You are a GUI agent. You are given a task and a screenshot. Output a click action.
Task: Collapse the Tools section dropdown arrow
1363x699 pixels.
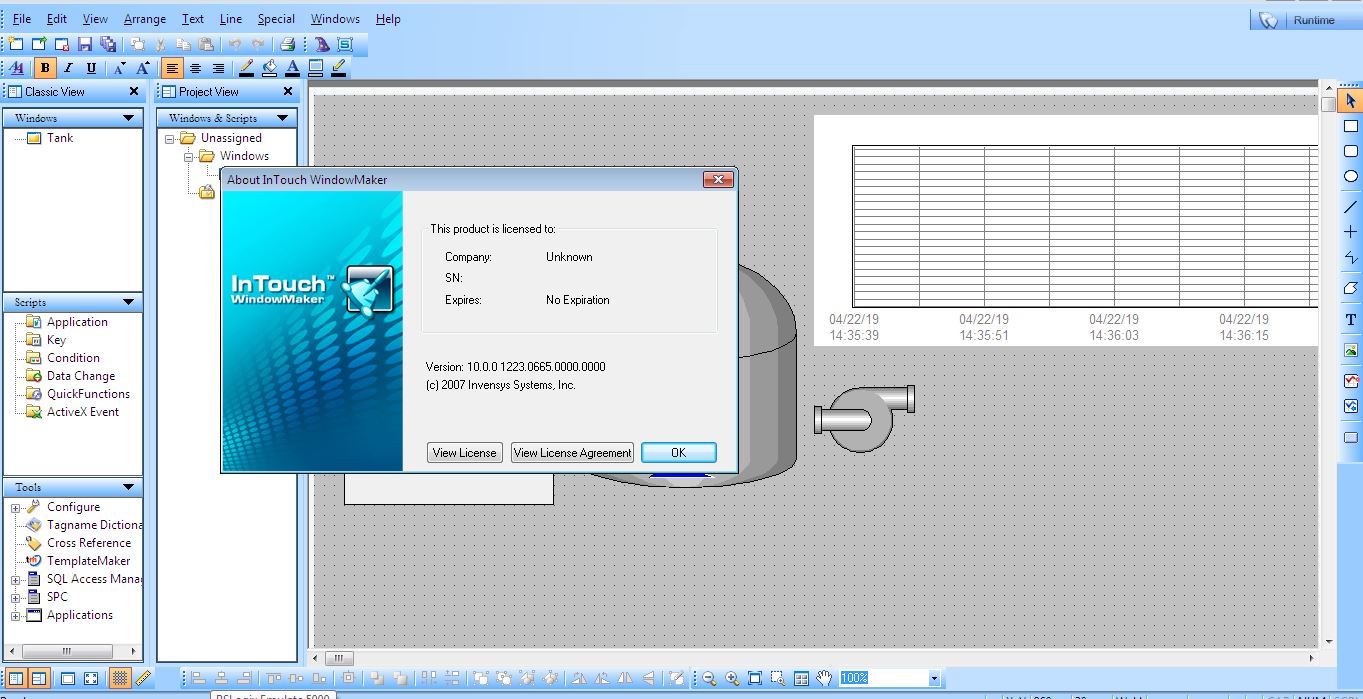[x=128, y=487]
